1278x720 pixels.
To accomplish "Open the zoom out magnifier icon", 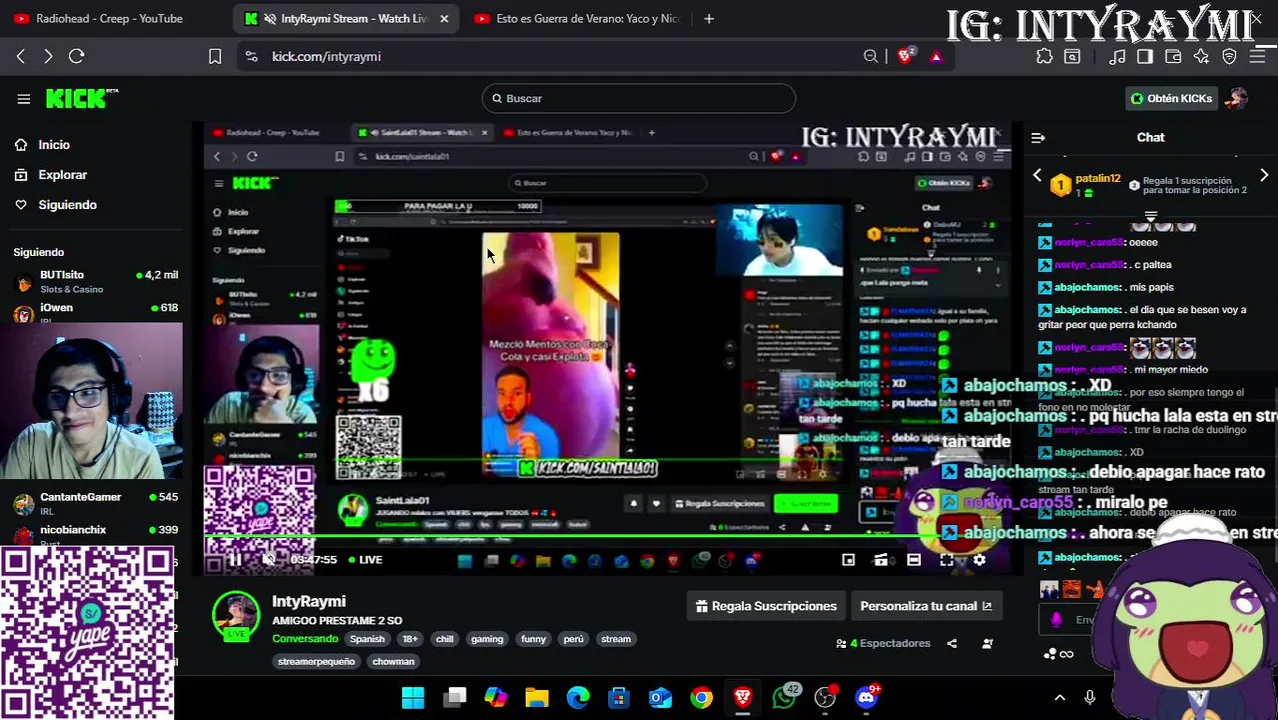I will click(871, 57).
